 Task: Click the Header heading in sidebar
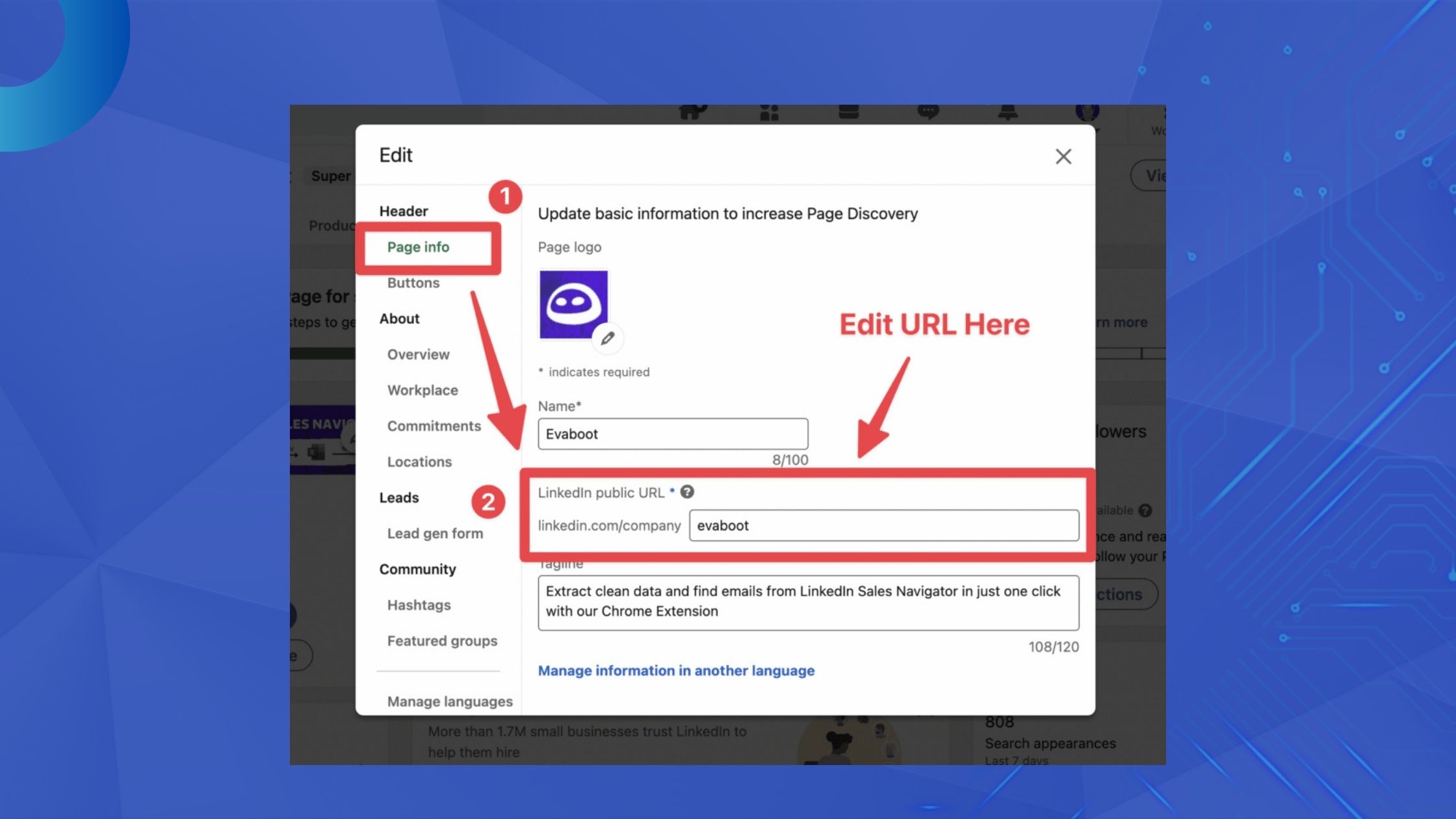coord(404,211)
